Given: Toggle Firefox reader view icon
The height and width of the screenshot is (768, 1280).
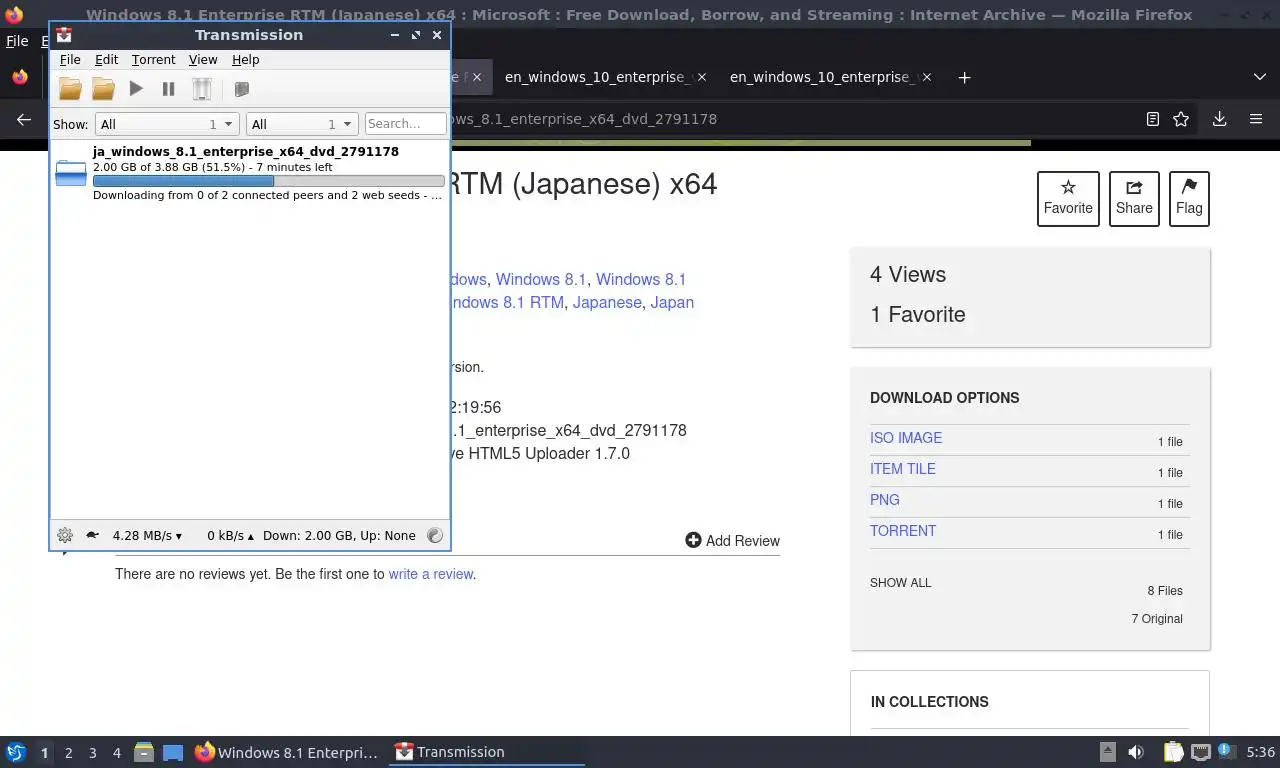Looking at the screenshot, I should point(1152,119).
